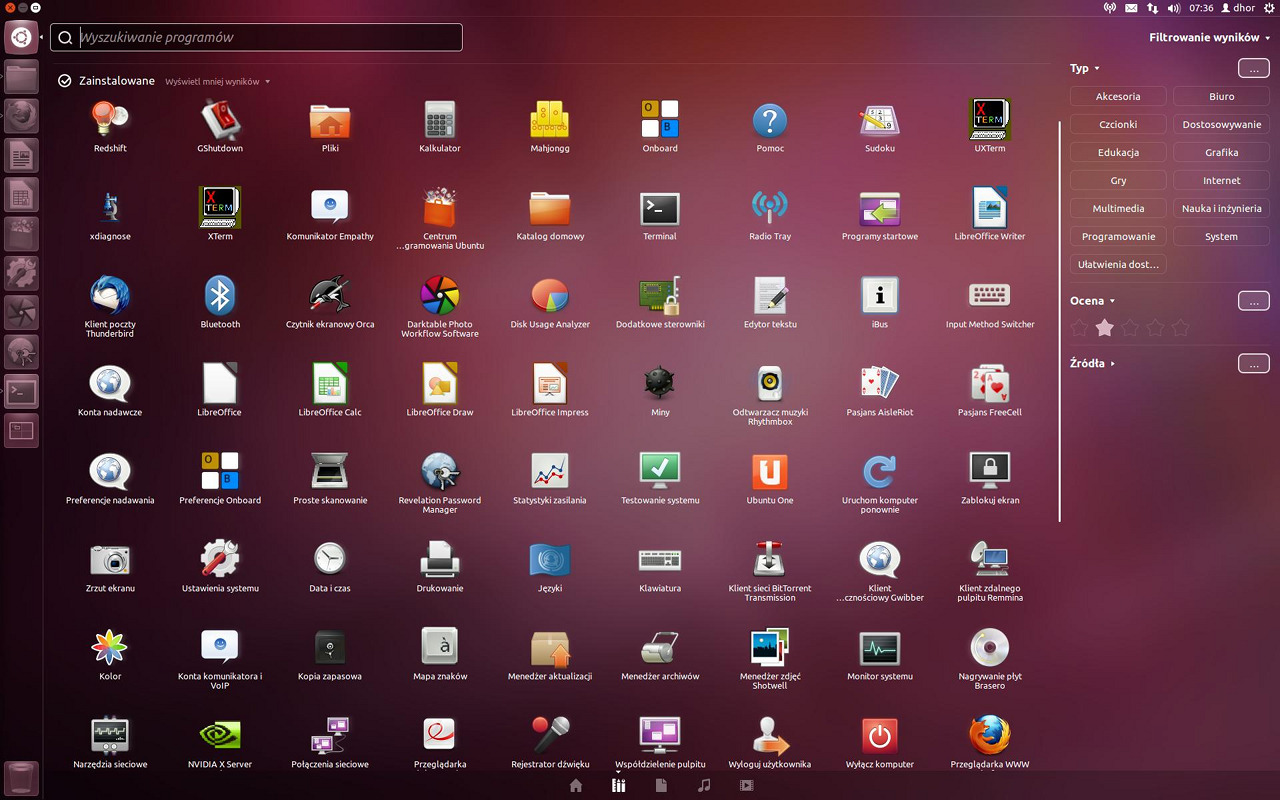The height and width of the screenshot is (800, 1280).
Task: Click Wyświetl mniej wyników expander
Action: point(217,82)
